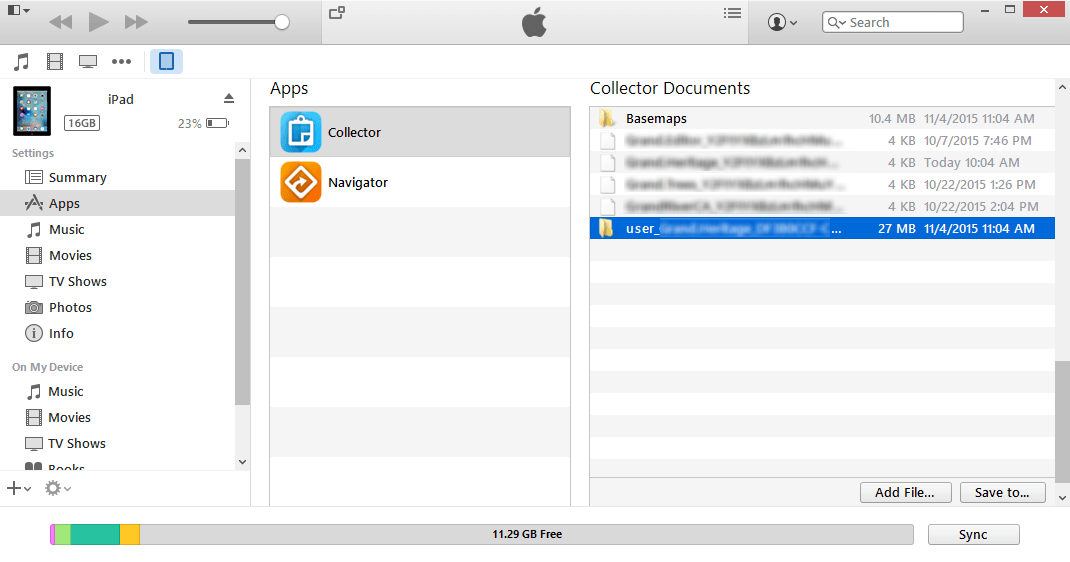Open the account user dropdown
Viewport: 1070px width, 562px height.
pyautogui.click(x=782, y=23)
